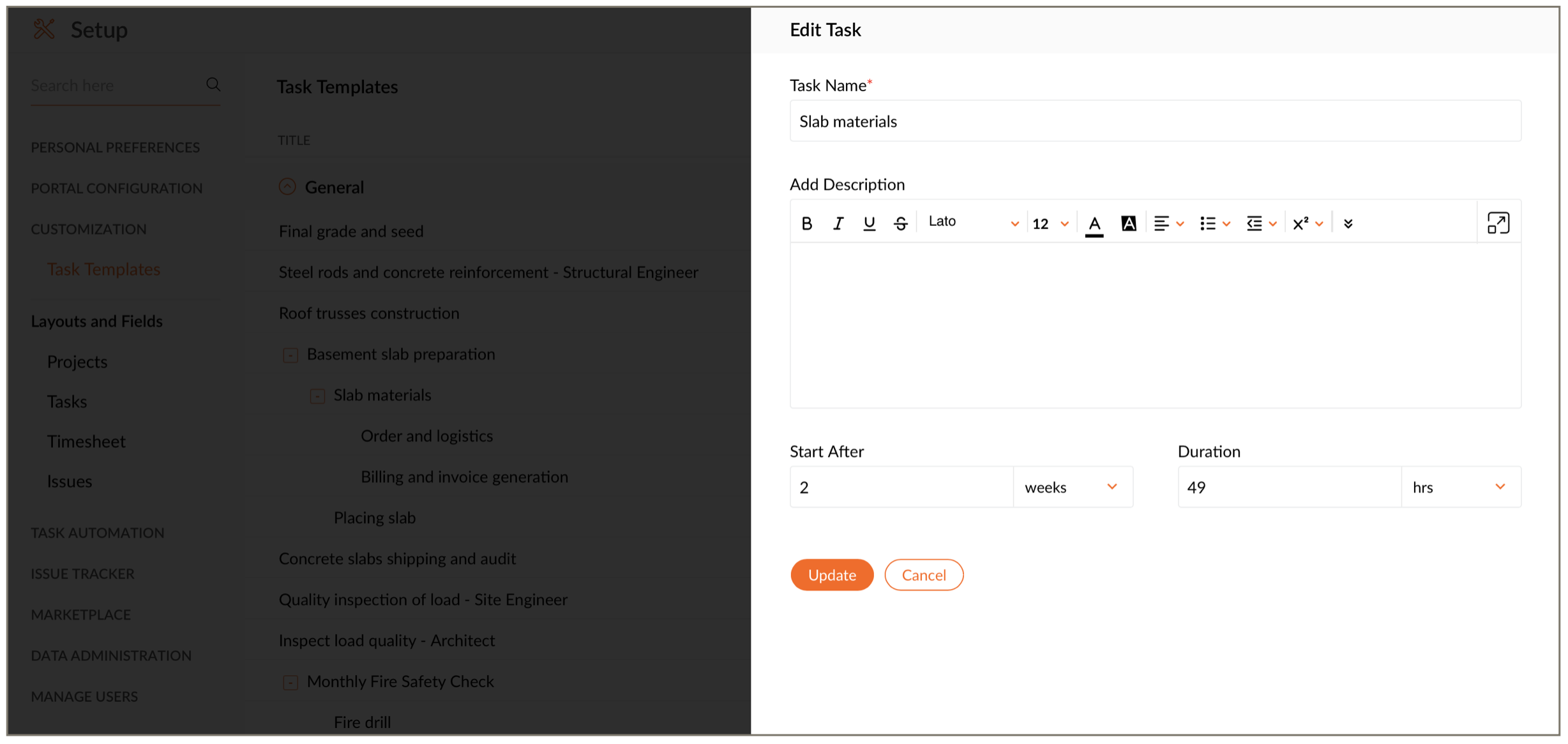Collapse the Basement slab preparation task
This screenshot has width=1568, height=744.
[290, 355]
